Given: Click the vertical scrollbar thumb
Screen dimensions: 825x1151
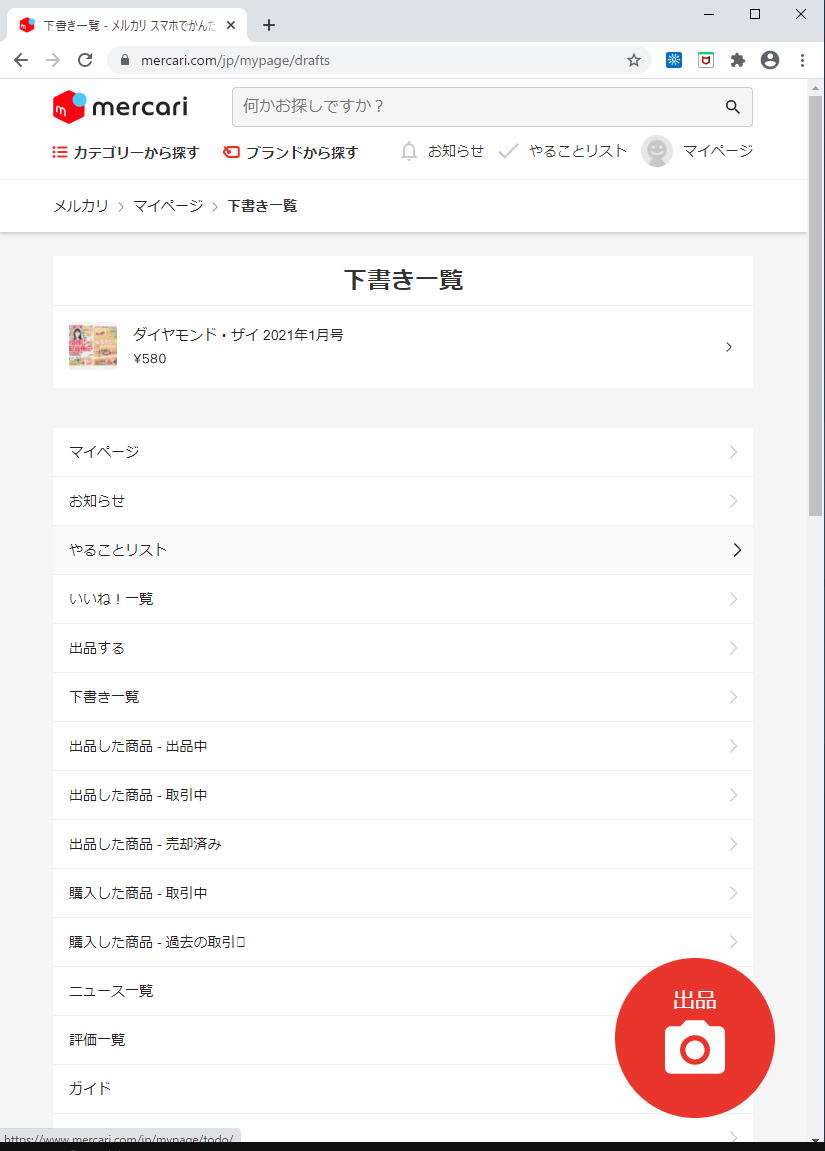Looking at the screenshot, I should pyautogui.click(x=815, y=305).
